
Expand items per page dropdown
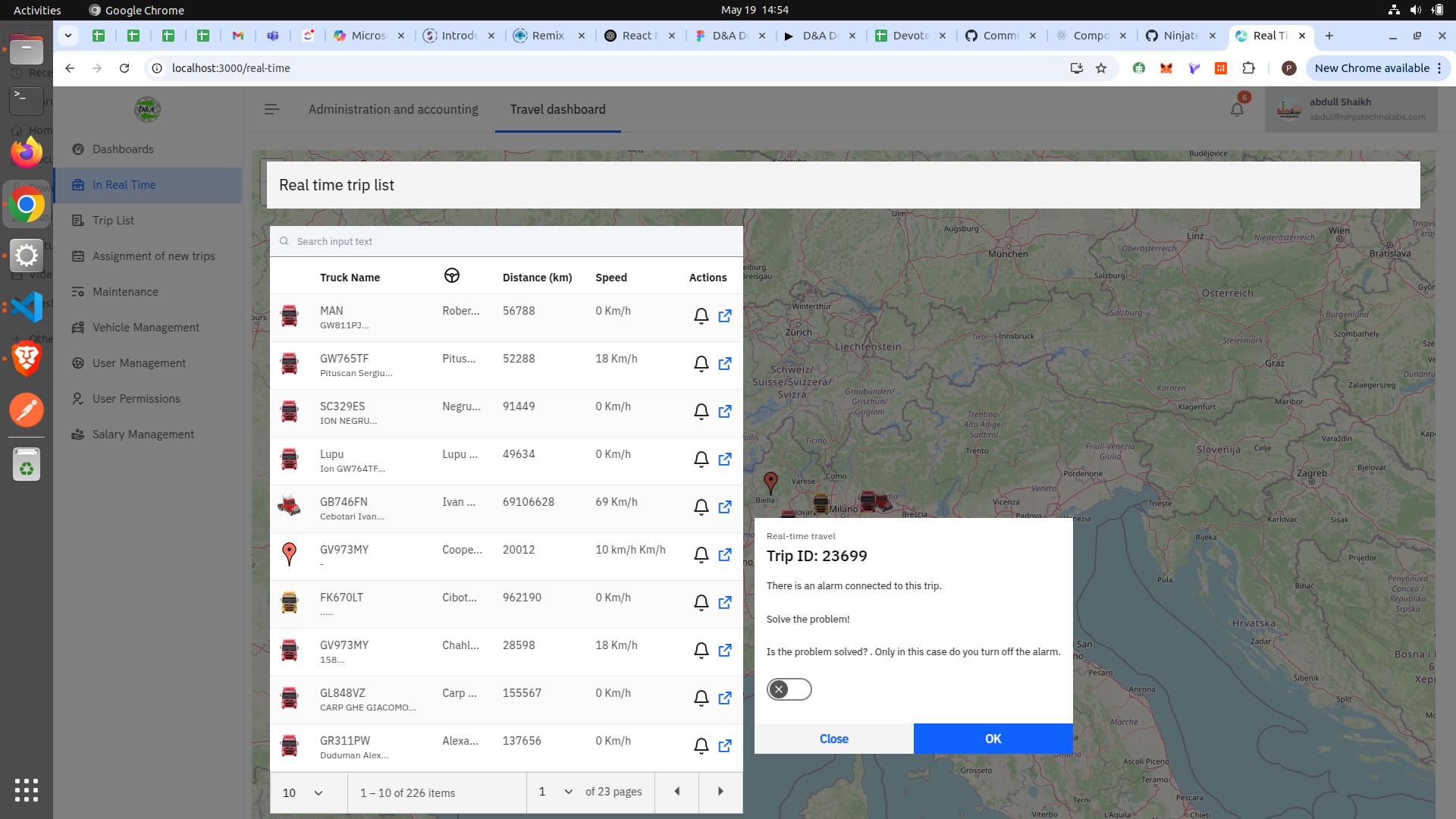303,792
